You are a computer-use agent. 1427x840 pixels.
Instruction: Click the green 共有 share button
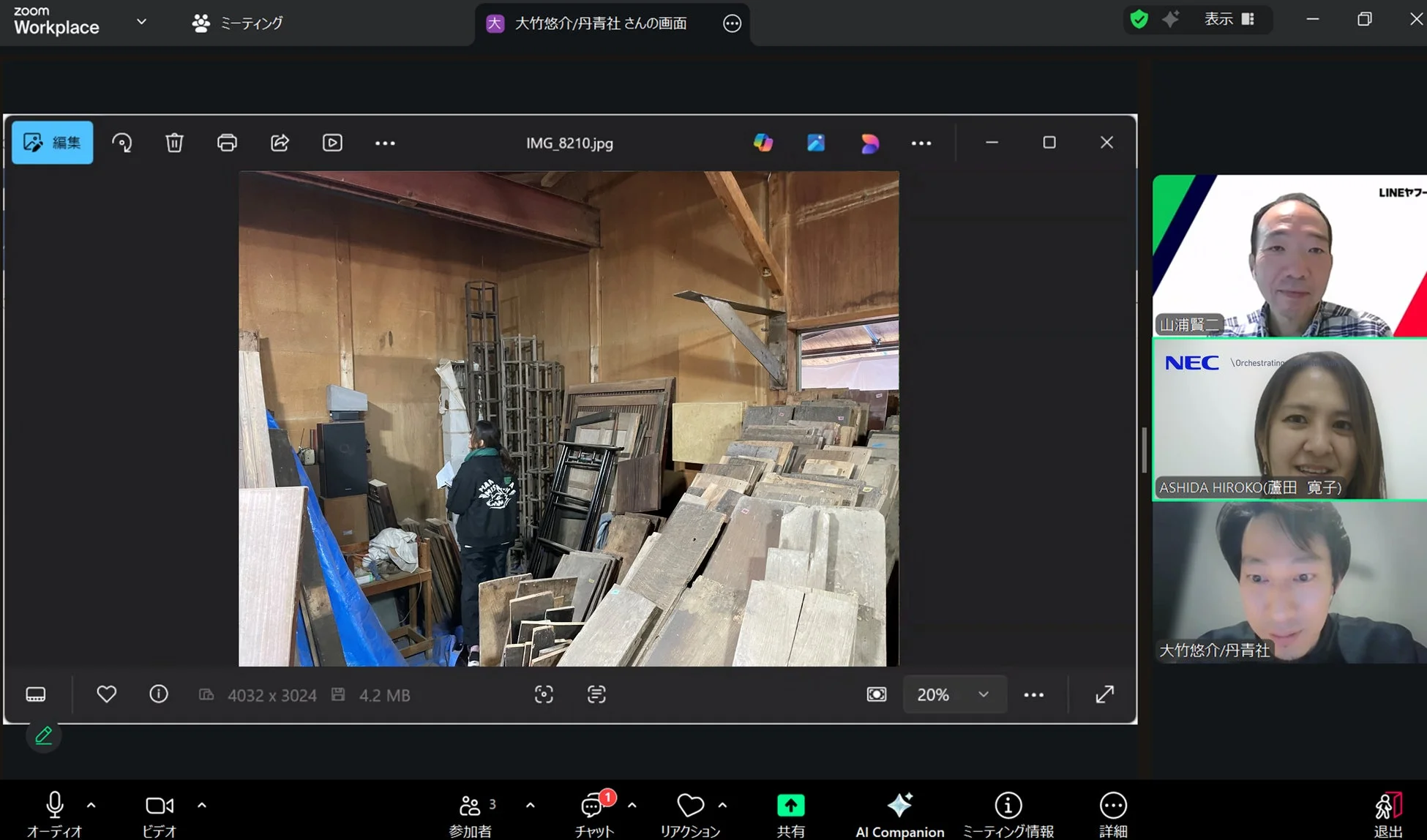tap(790, 806)
